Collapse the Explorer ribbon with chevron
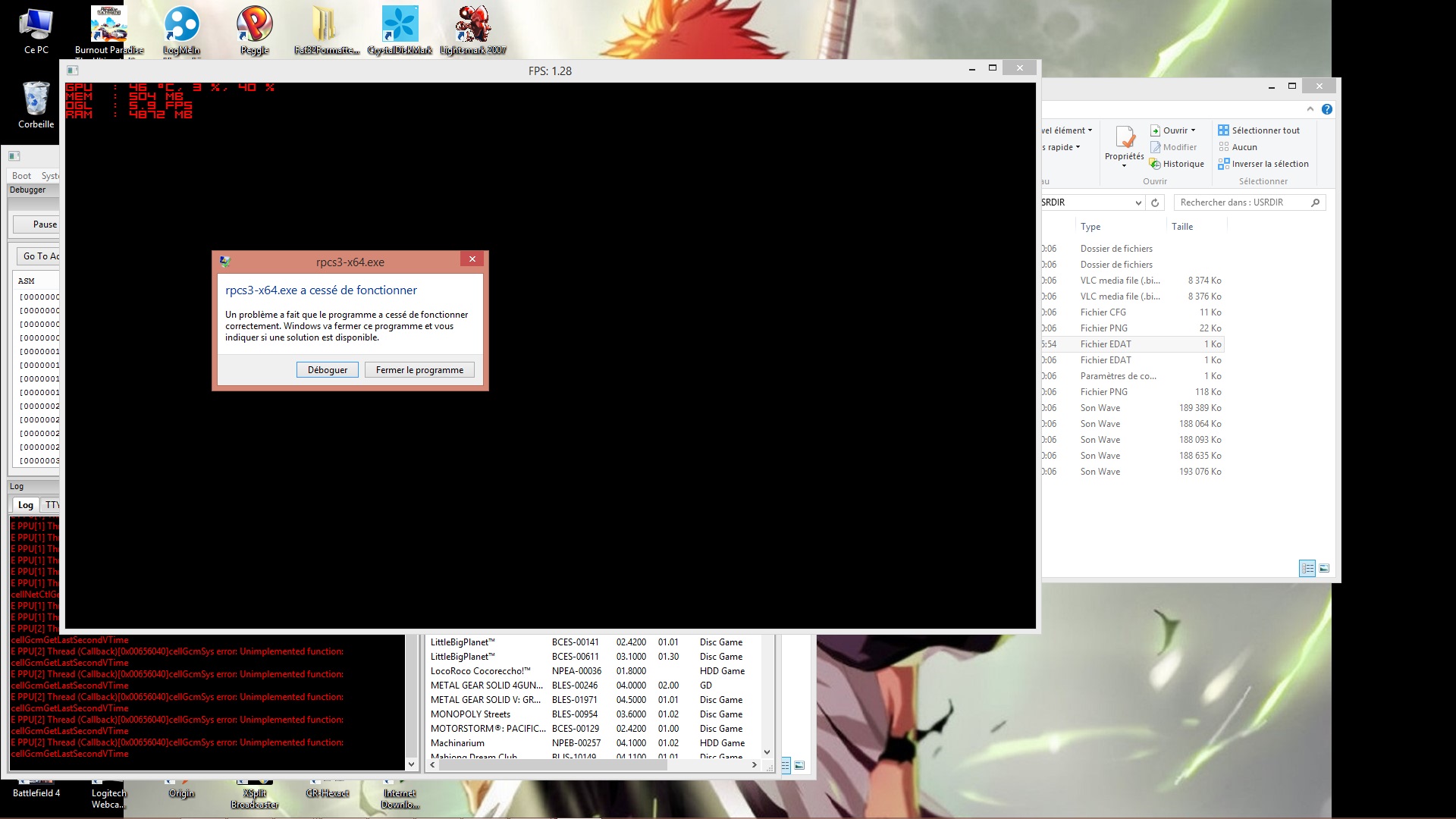This screenshot has width=1456, height=819. tap(1310, 109)
